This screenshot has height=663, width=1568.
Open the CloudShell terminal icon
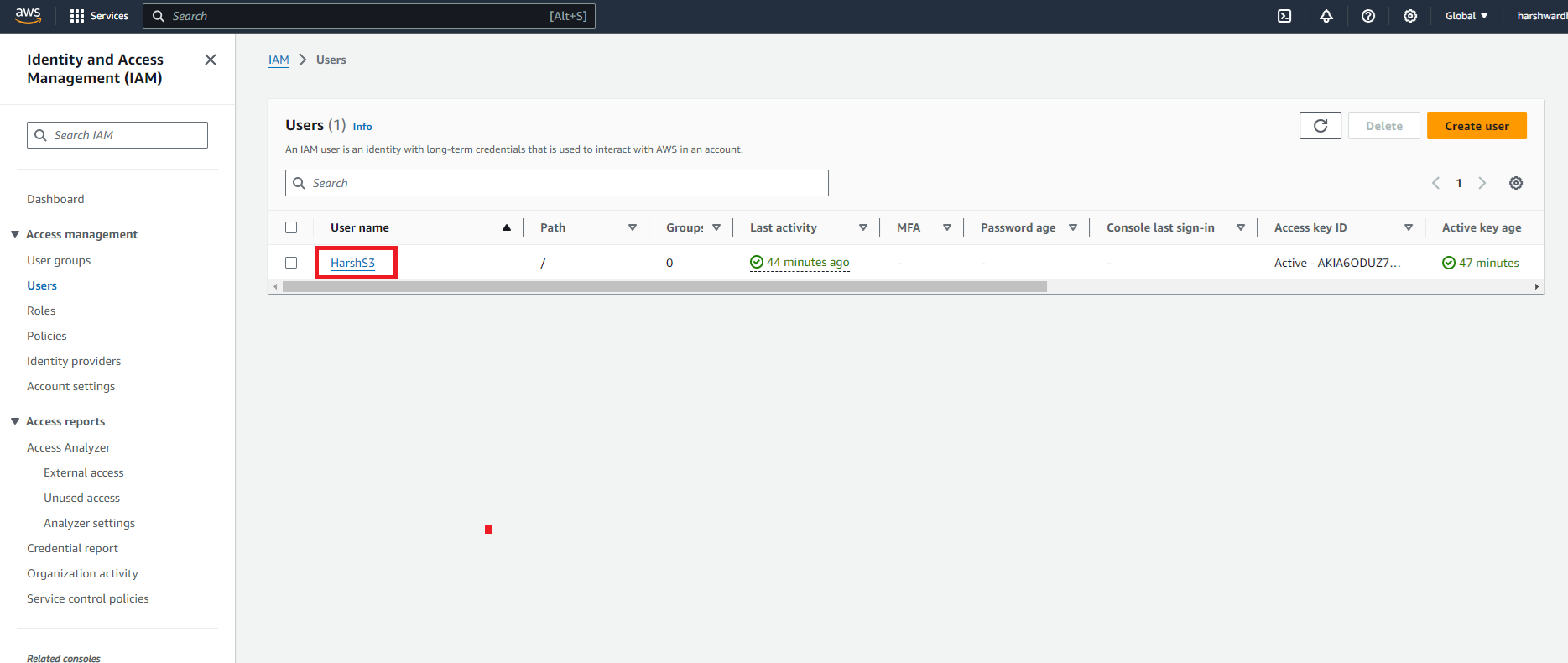(1284, 16)
